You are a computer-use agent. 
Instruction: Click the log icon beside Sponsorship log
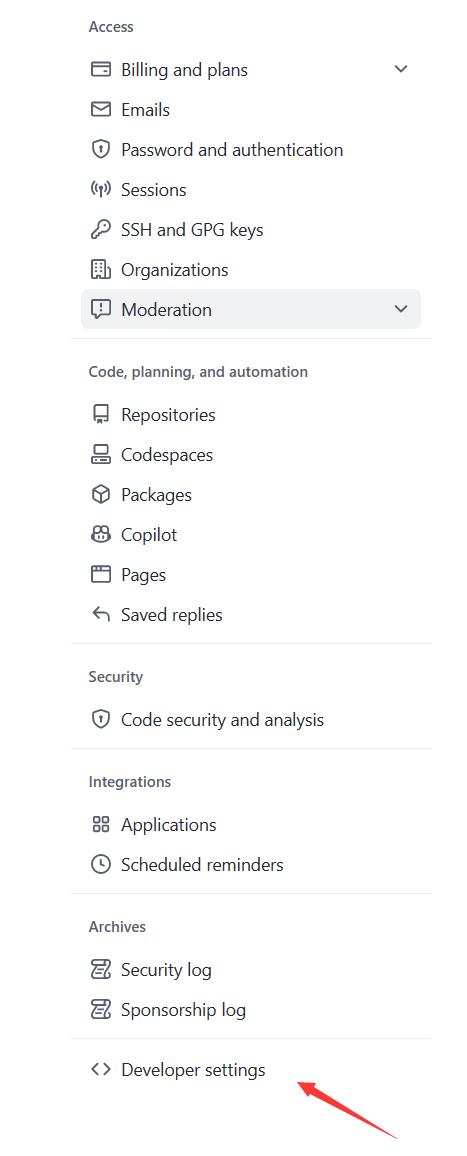(100, 1009)
